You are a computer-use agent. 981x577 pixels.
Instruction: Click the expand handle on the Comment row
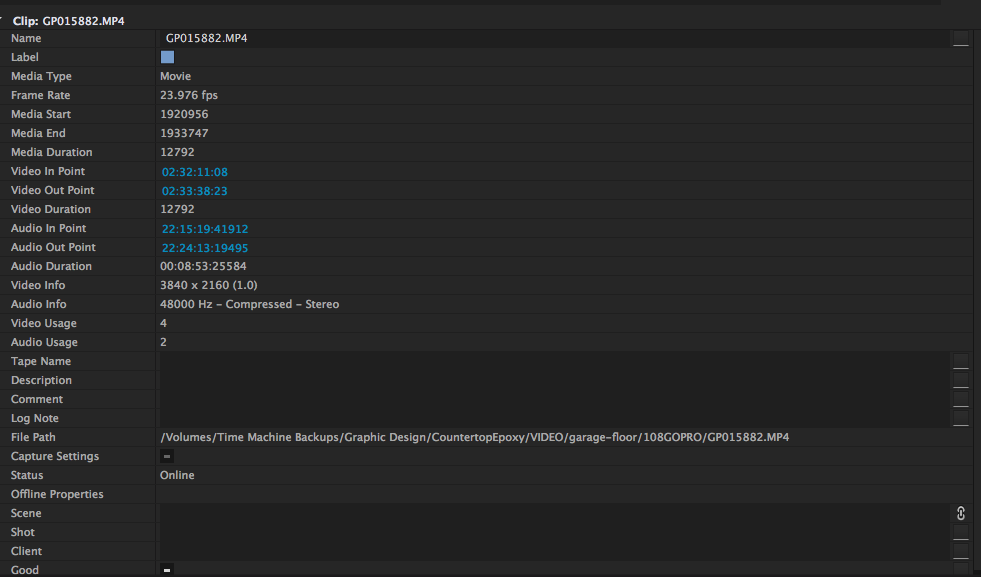click(960, 399)
